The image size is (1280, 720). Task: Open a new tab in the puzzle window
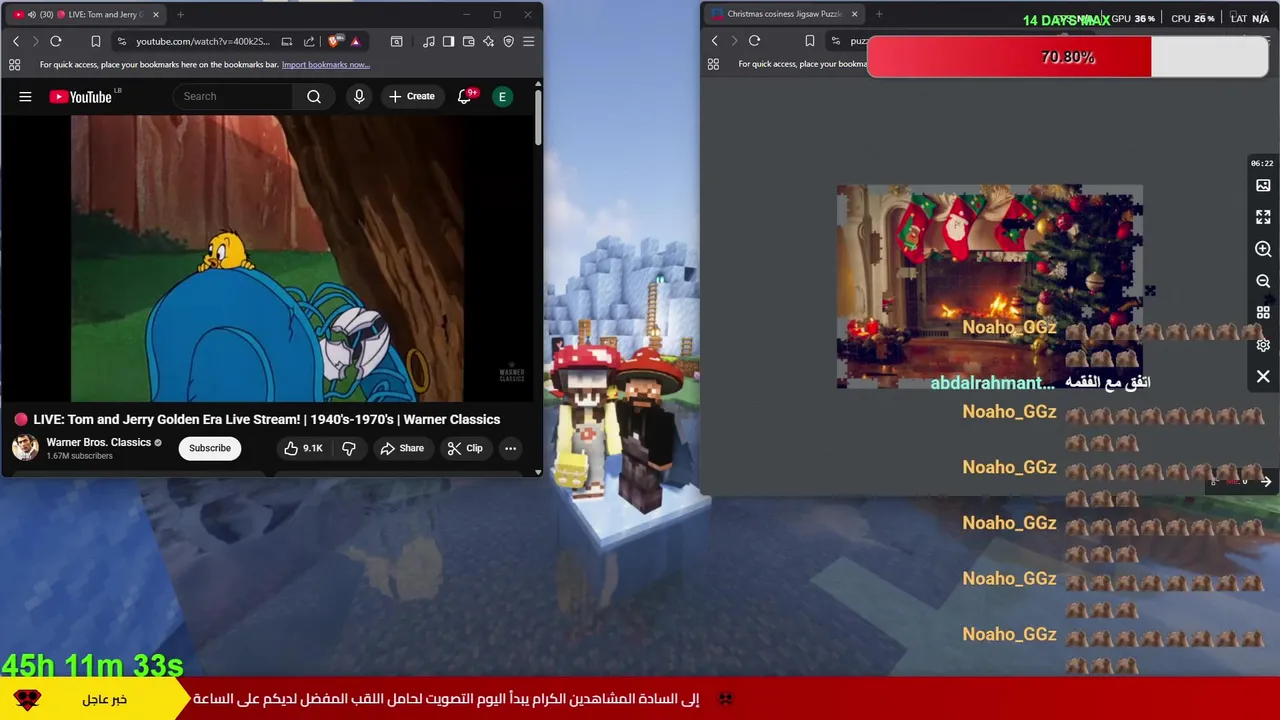tap(879, 14)
